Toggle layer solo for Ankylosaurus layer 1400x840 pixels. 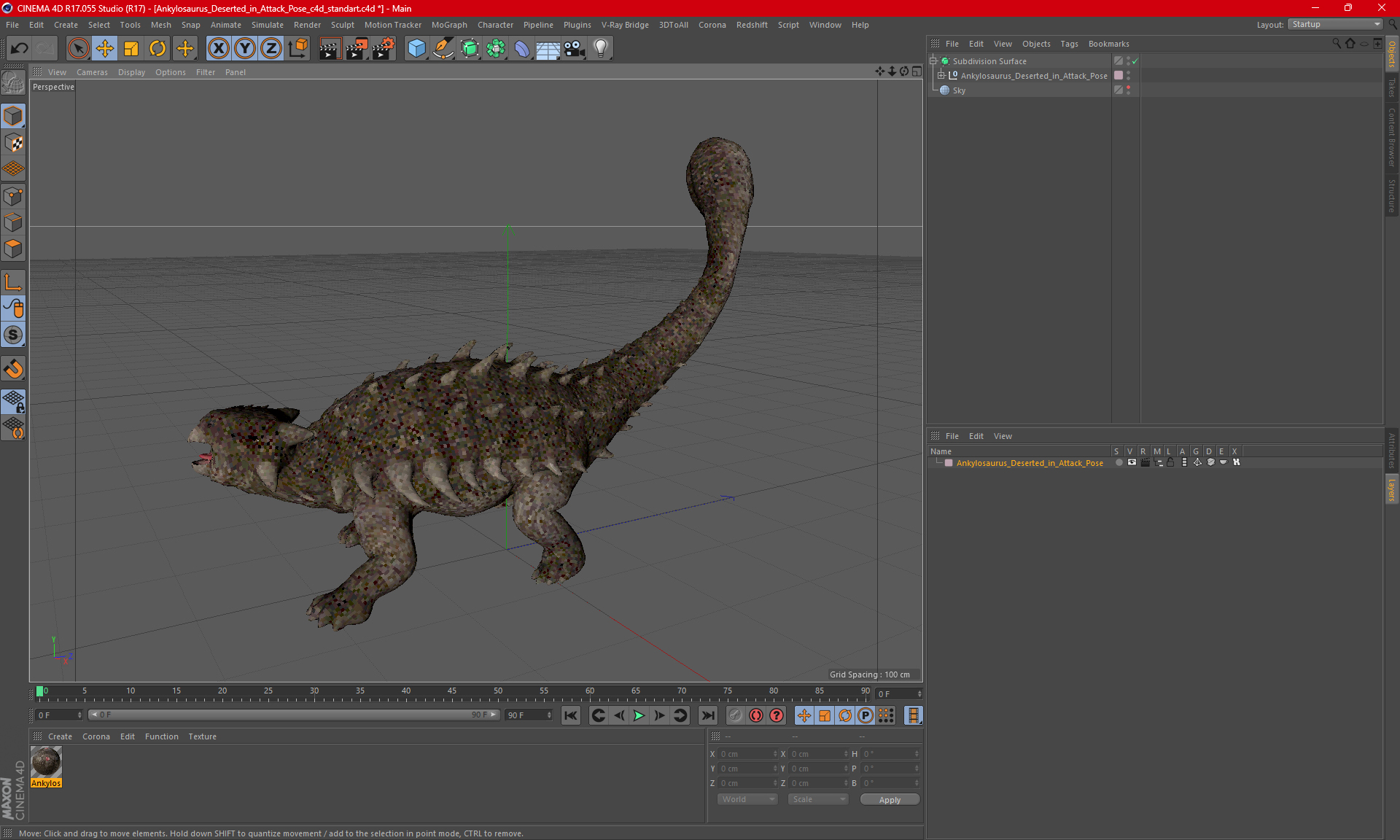pos(1119,462)
